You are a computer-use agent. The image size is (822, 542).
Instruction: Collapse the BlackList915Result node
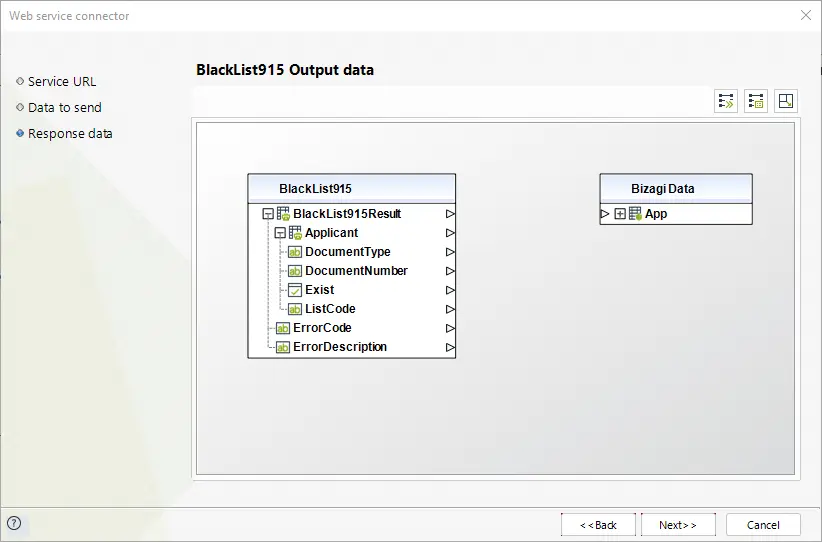tap(268, 214)
